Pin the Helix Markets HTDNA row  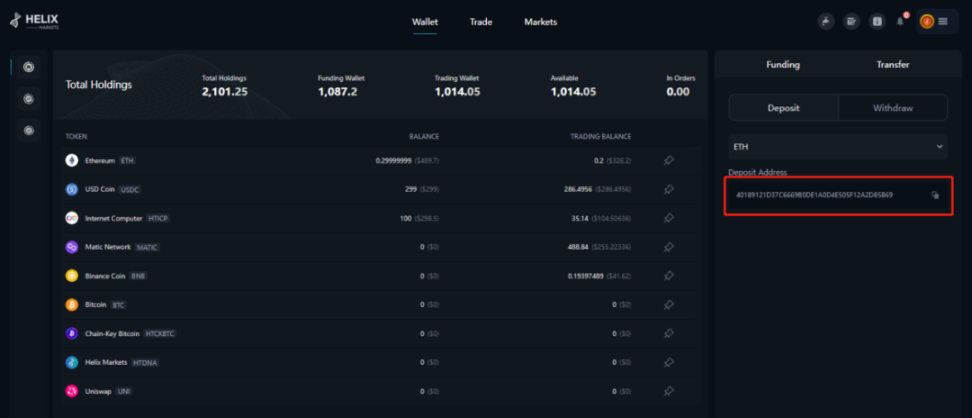coord(668,362)
